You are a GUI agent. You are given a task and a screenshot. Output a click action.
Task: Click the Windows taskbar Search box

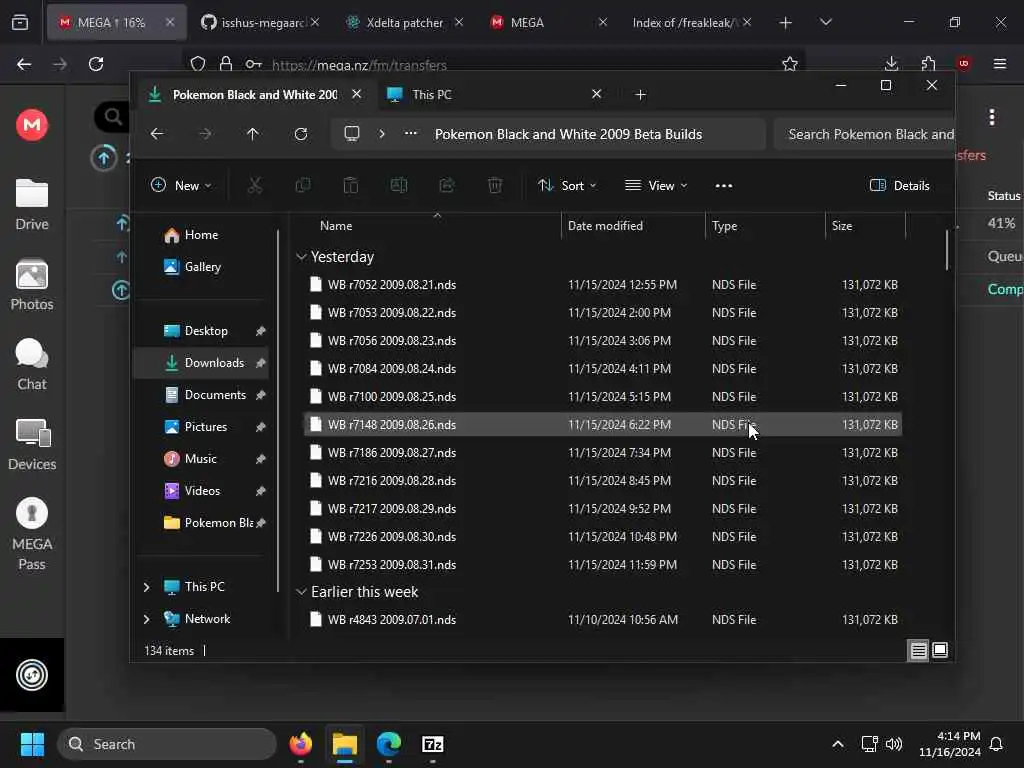point(167,744)
